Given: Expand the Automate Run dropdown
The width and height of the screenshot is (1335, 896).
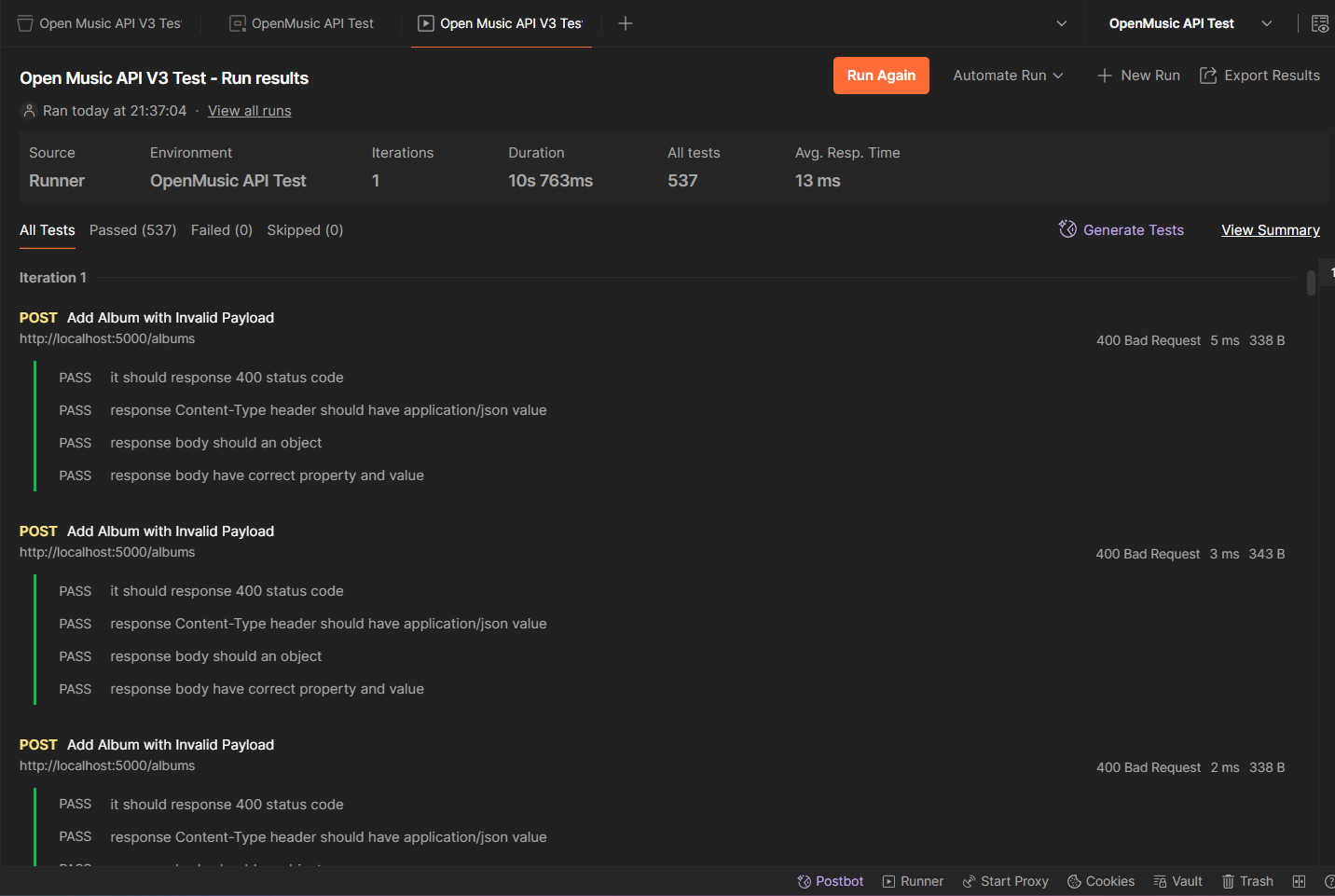Looking at the screenshot, I should (x=1008, y=76).
